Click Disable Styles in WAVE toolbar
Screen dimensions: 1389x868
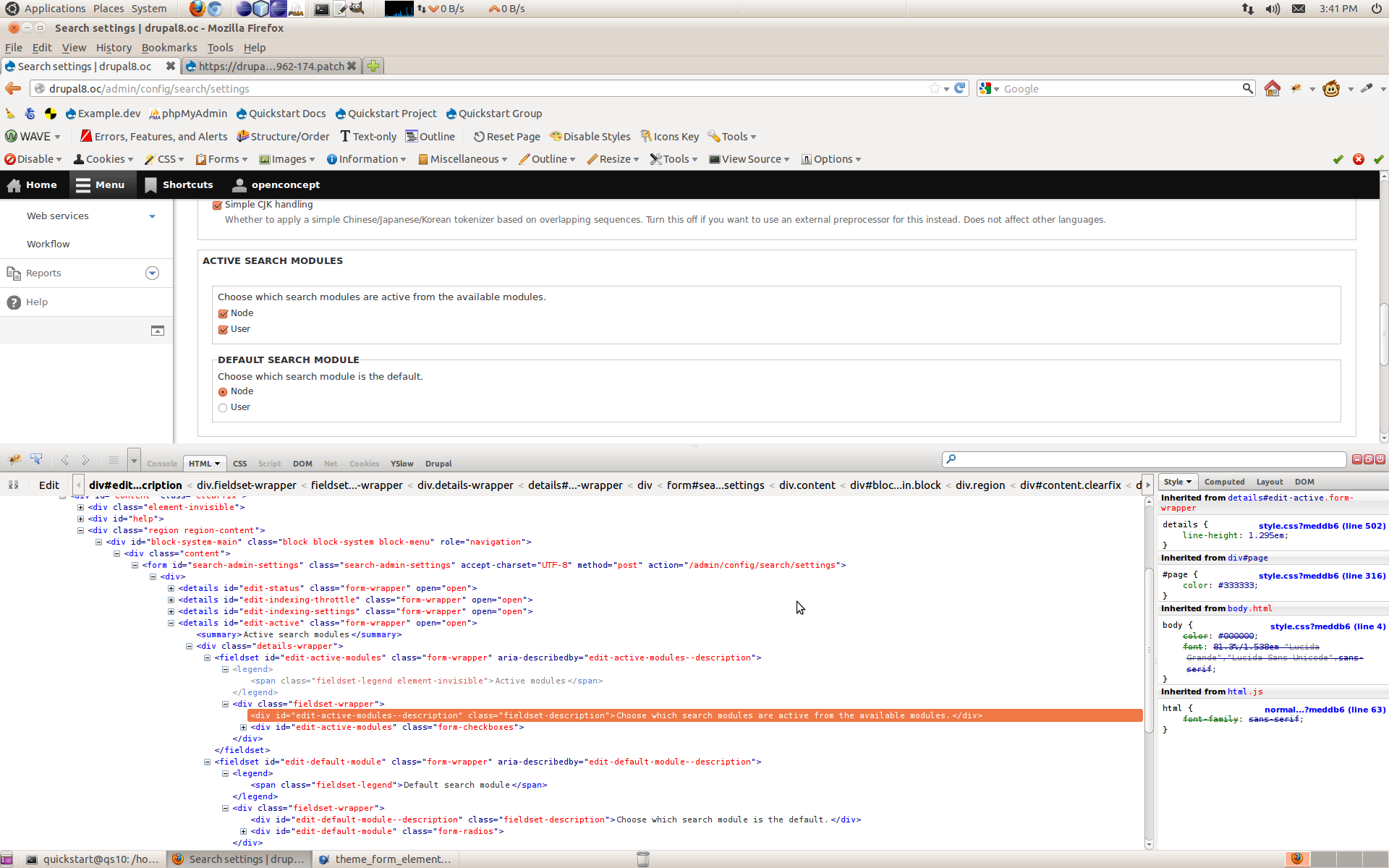click(590, 136)
